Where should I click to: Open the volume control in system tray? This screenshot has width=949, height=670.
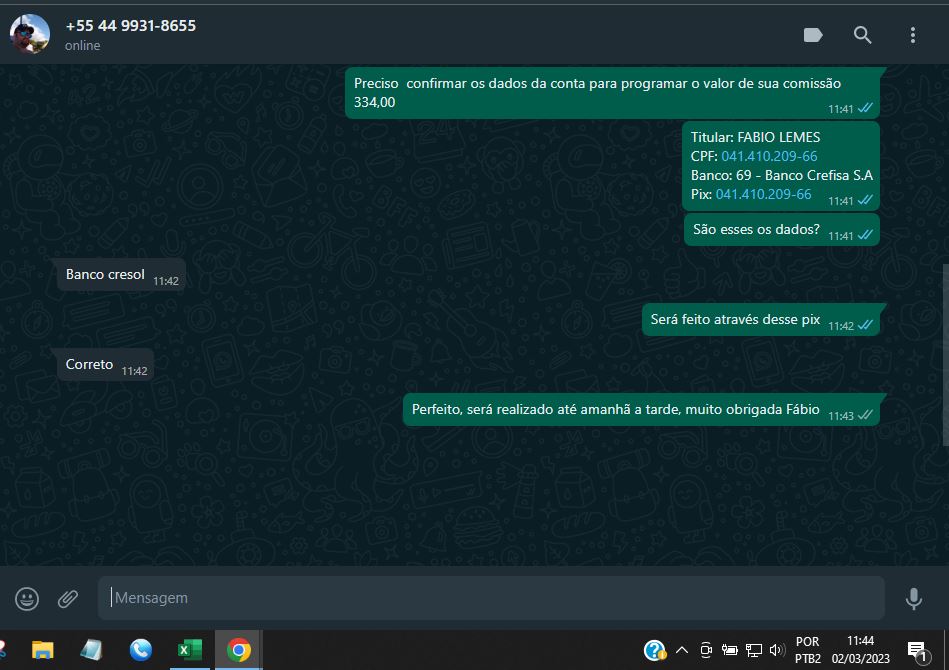coord(777,650)
